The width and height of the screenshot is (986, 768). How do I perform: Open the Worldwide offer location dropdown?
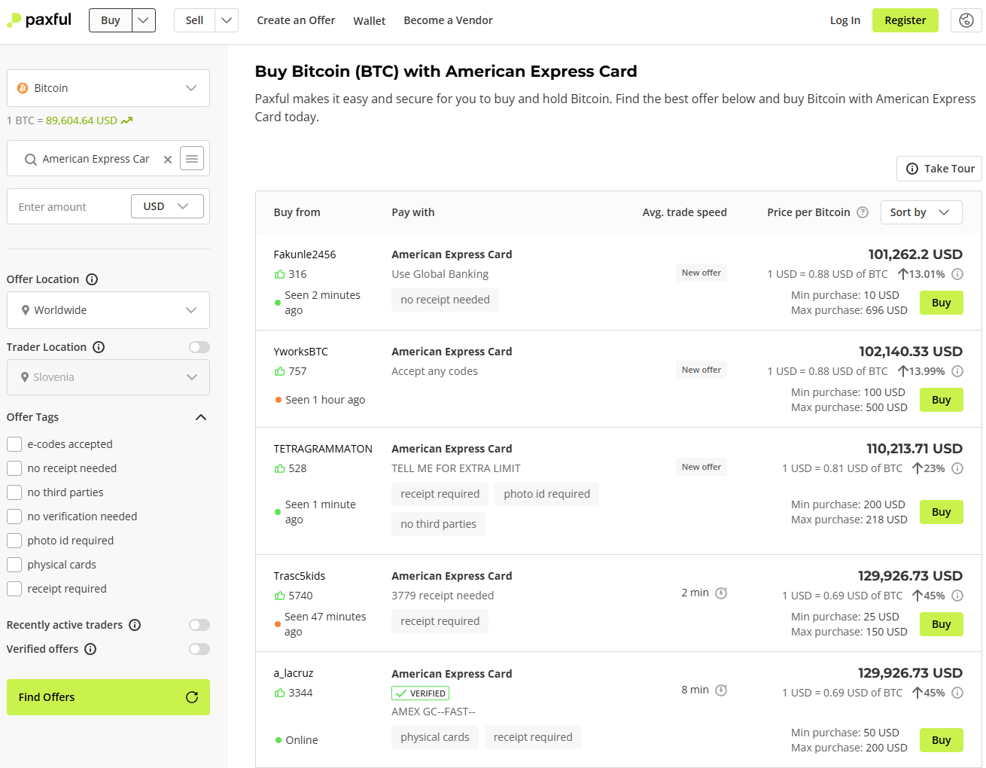(x=107, y=310)
